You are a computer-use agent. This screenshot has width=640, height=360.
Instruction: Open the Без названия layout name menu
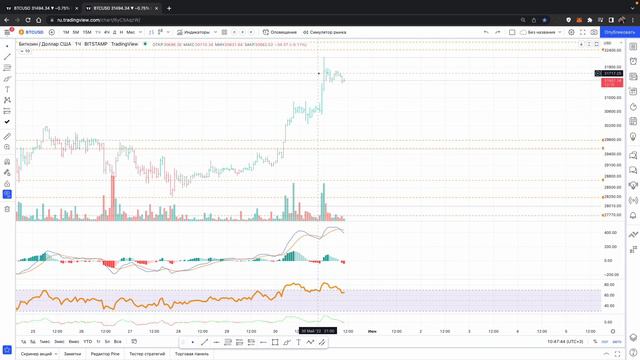pyautogui.click(x=541, y=32)
